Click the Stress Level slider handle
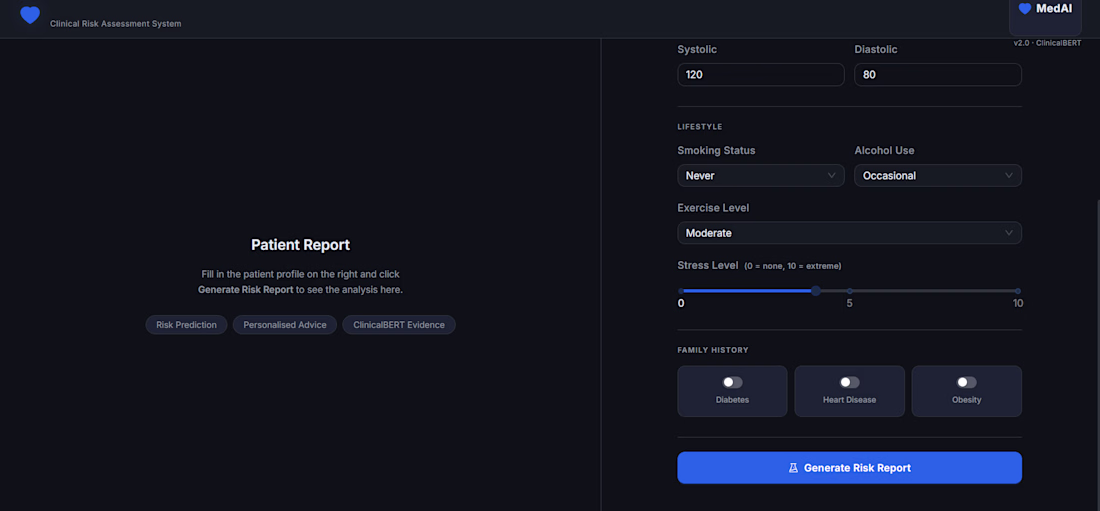Screen dimensions: 1100x511 coord(816,291)
